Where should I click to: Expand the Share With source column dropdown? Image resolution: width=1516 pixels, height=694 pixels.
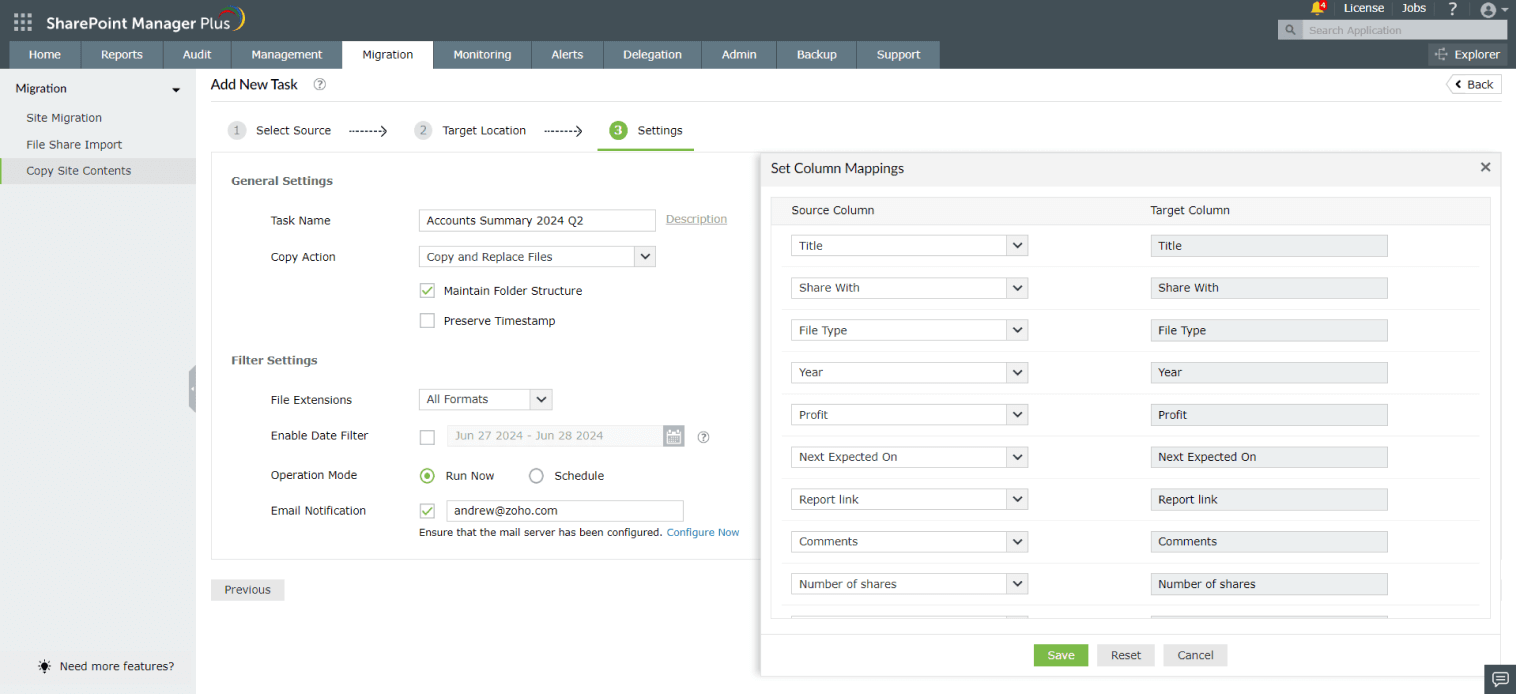click(x=1017, y=288)
